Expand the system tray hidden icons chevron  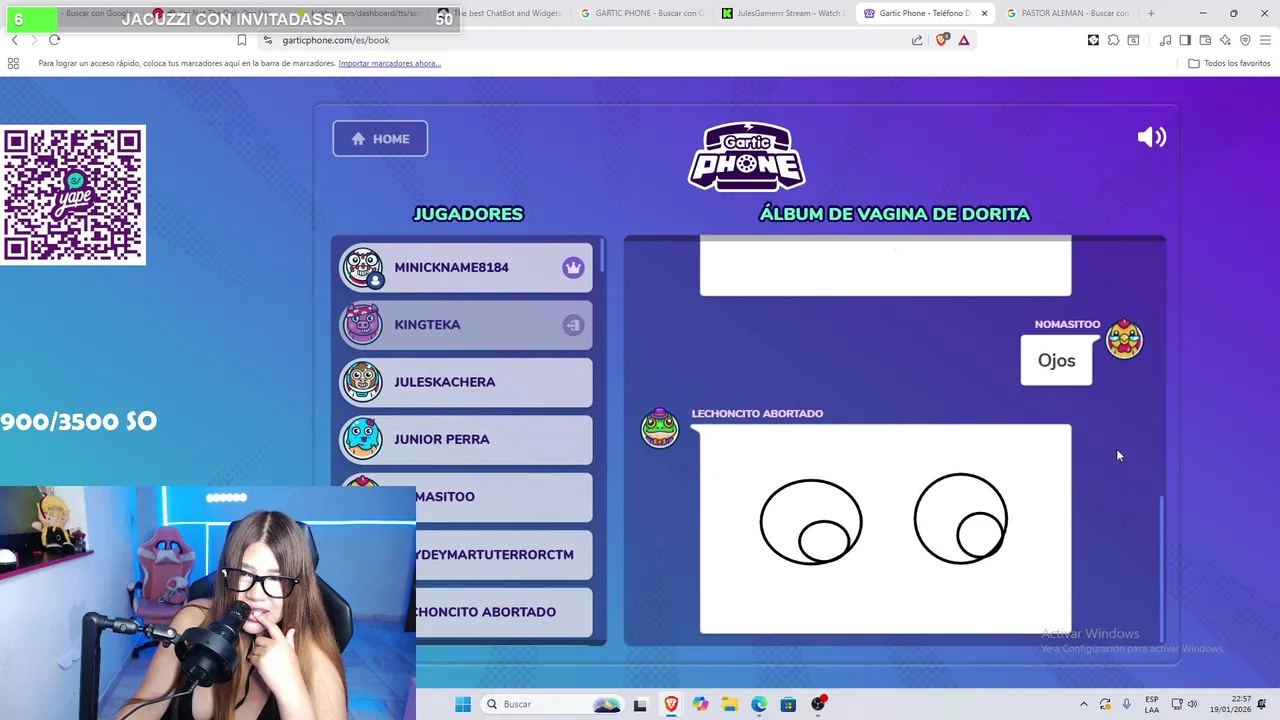click(1083, 704)
